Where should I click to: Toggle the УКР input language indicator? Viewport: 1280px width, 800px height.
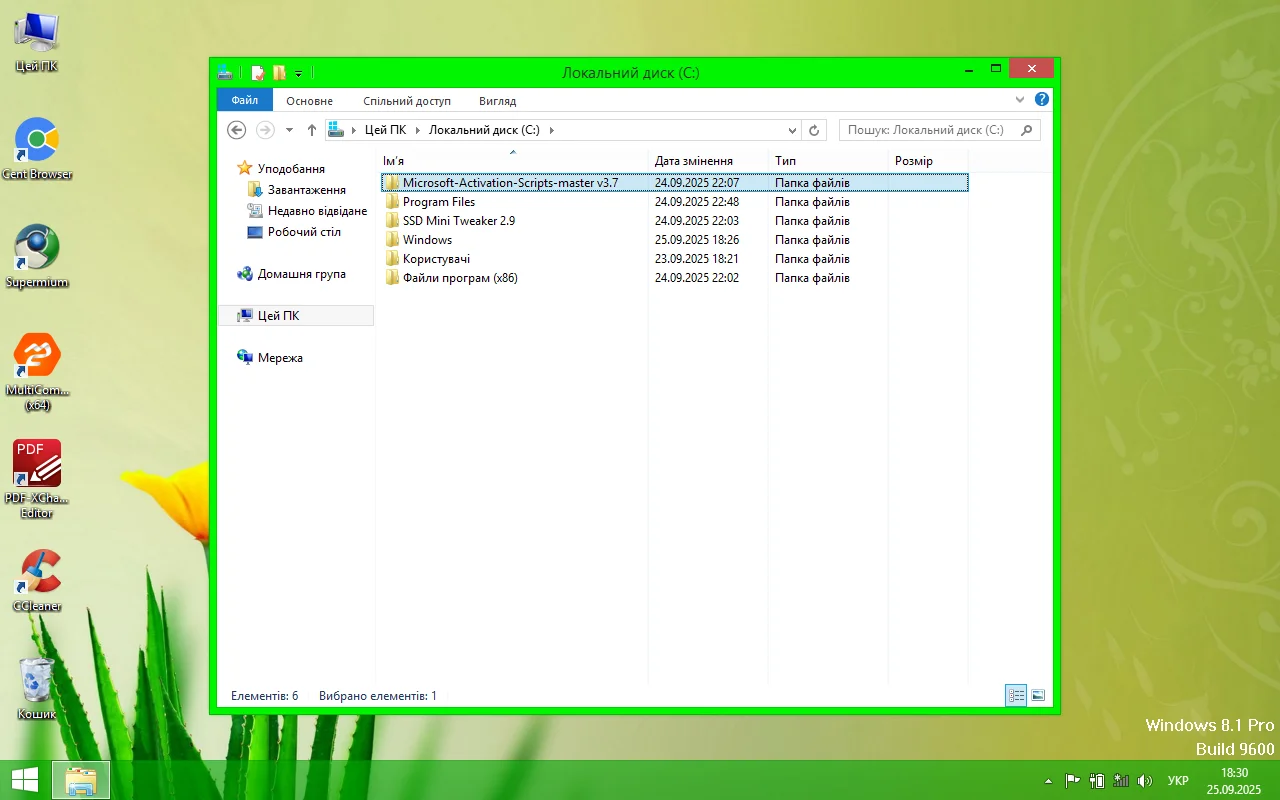tap(1178, 780)
